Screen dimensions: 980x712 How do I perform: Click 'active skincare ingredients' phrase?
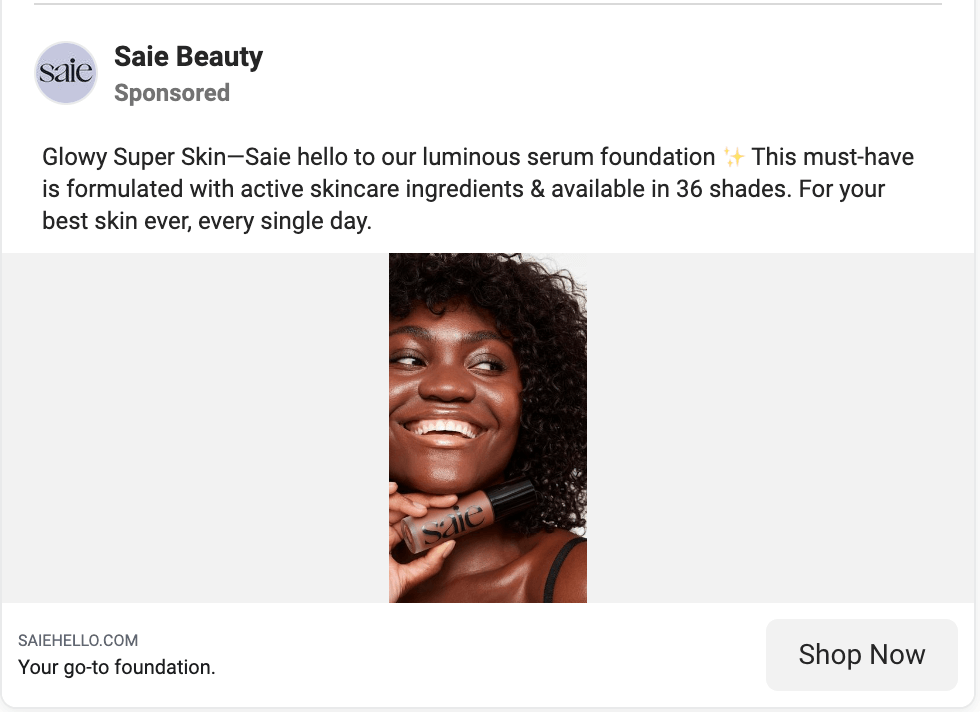382,189
